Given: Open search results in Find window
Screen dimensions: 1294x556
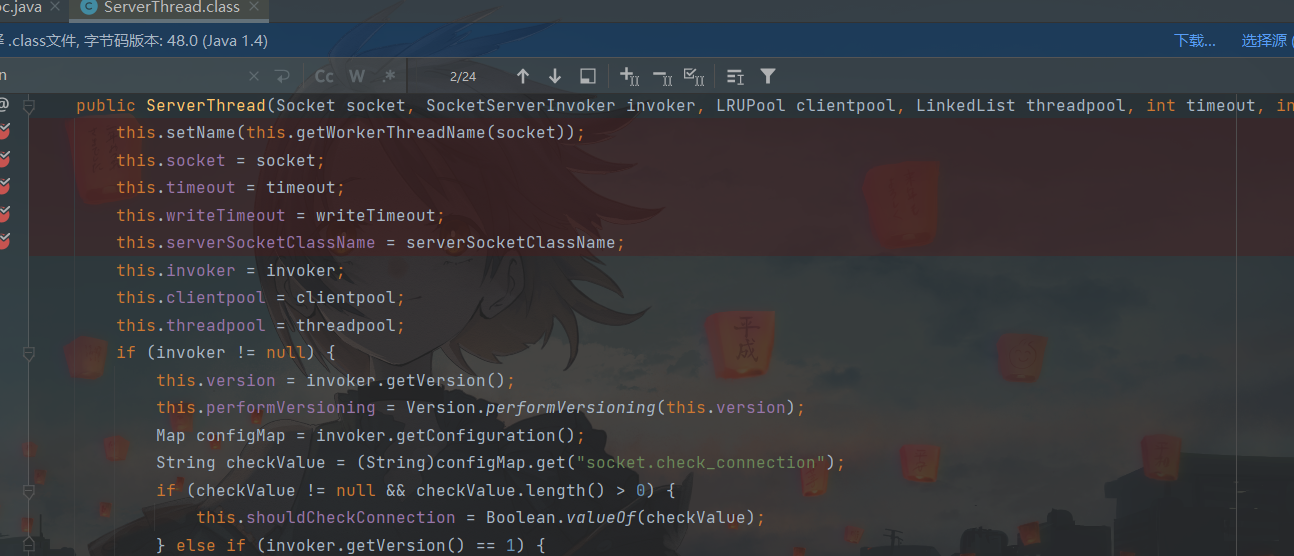Looking at the screenshot, I should point(588,77).
